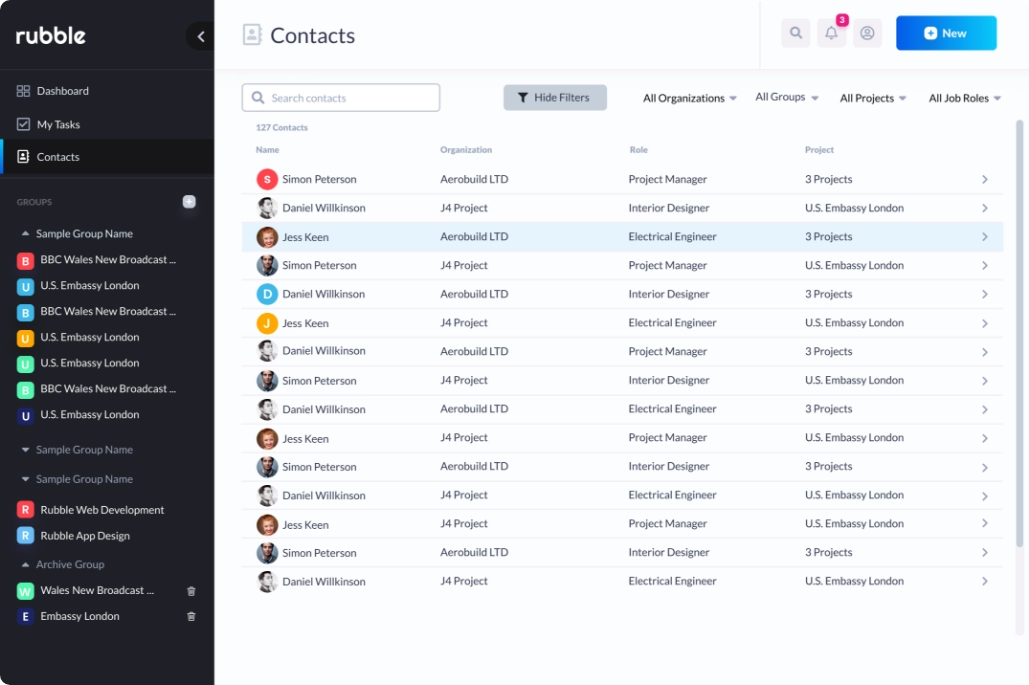Viewport: 1029px width, 685px height.
Task: Toggle Hide Filters
Action: pos(554,97)
